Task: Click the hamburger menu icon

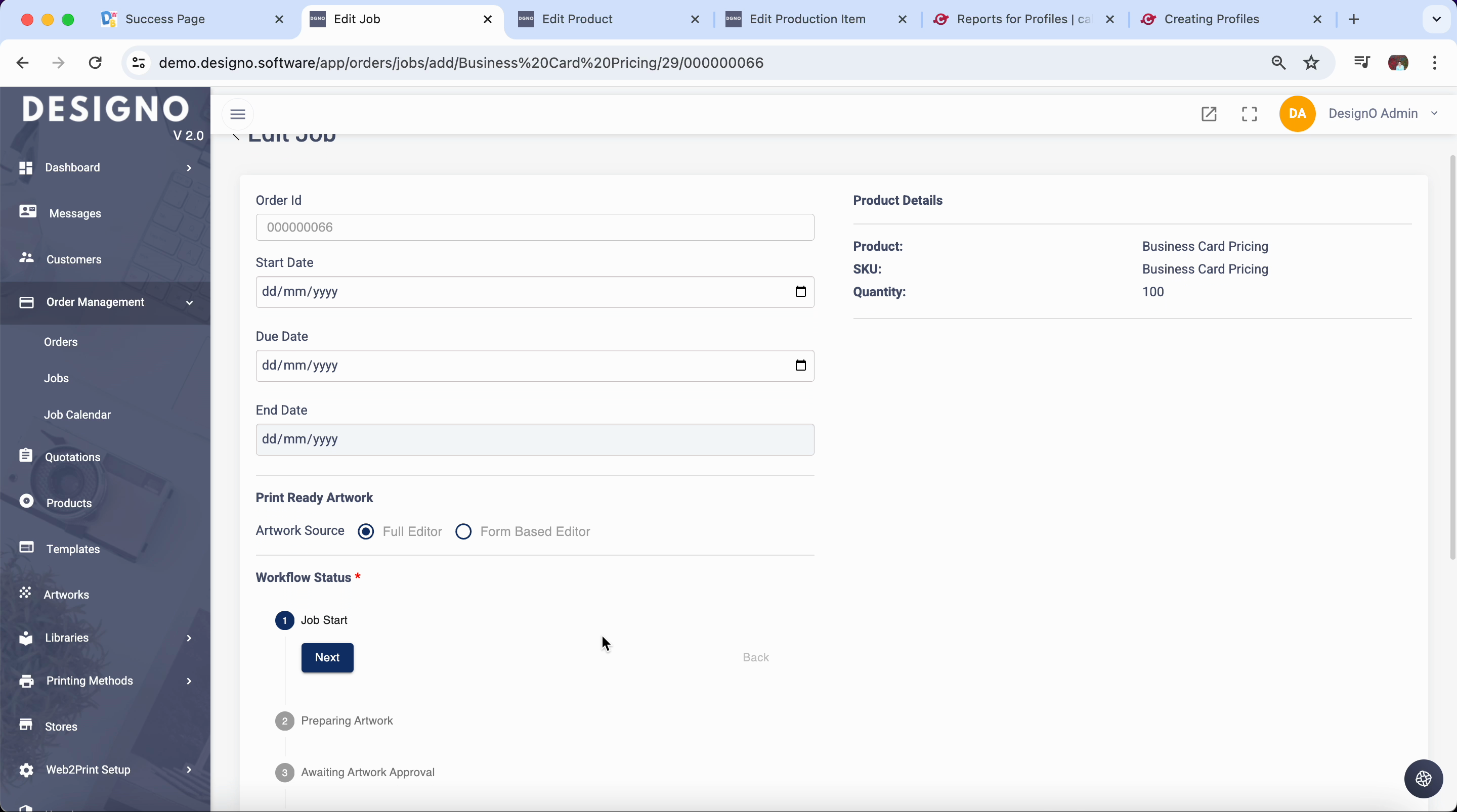Action: point(238,114)
